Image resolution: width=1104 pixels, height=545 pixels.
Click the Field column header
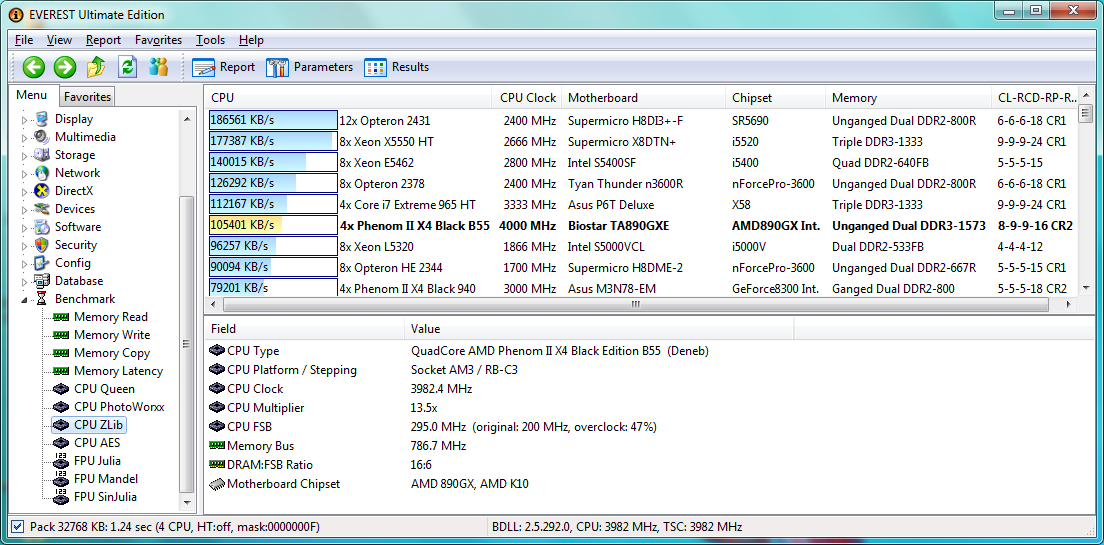(305, 329)
